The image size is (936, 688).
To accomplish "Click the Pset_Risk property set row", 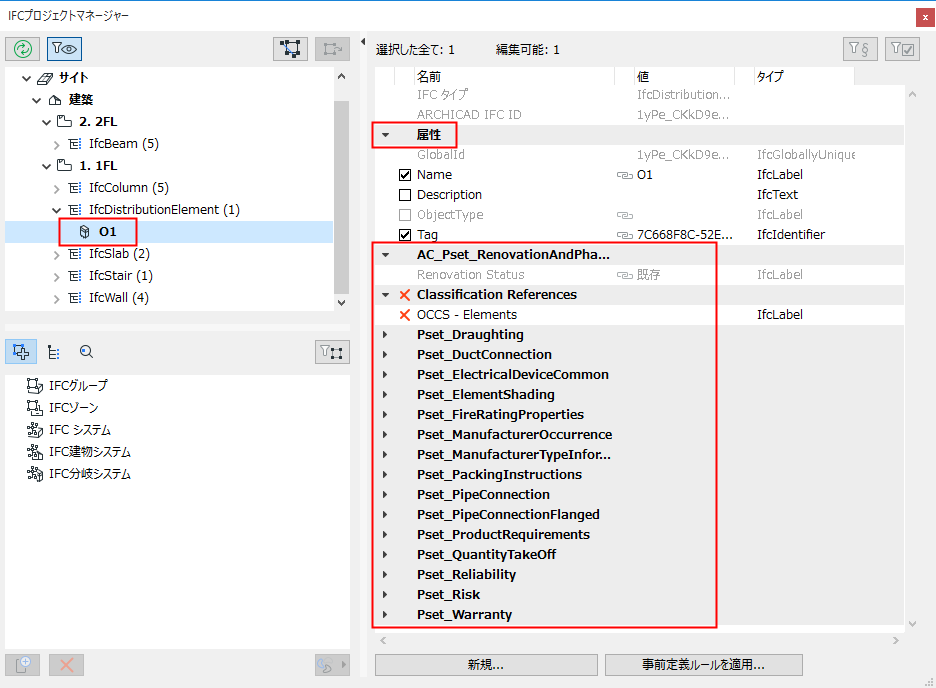I will pyautogui.click(x=639, y=594).
